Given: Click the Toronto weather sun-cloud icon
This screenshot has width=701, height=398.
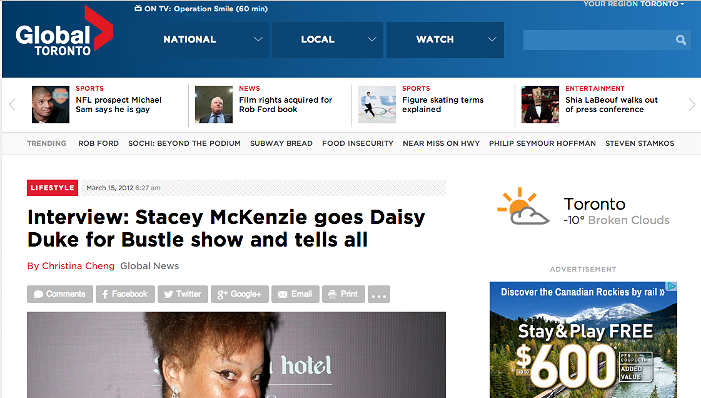Looking at the screenshot, I should point(523,206).
